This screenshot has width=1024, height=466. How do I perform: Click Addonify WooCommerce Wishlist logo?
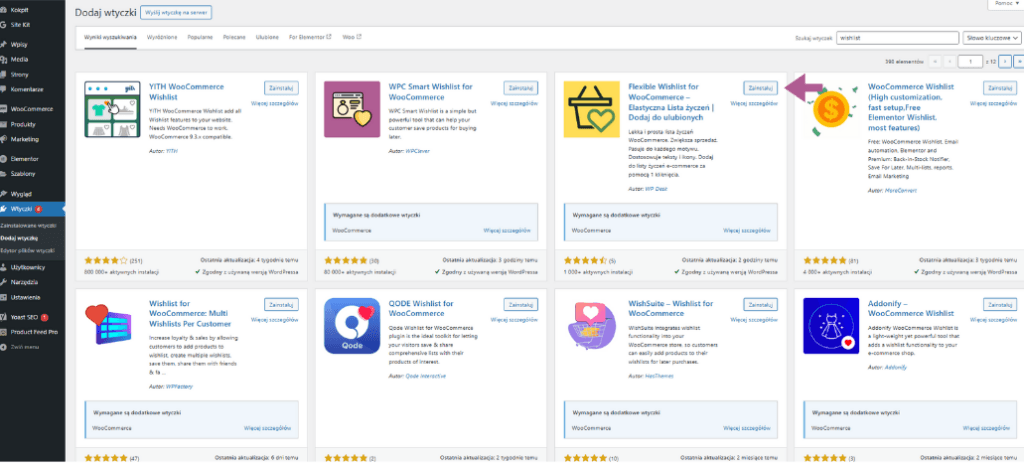tap(831, 326)
